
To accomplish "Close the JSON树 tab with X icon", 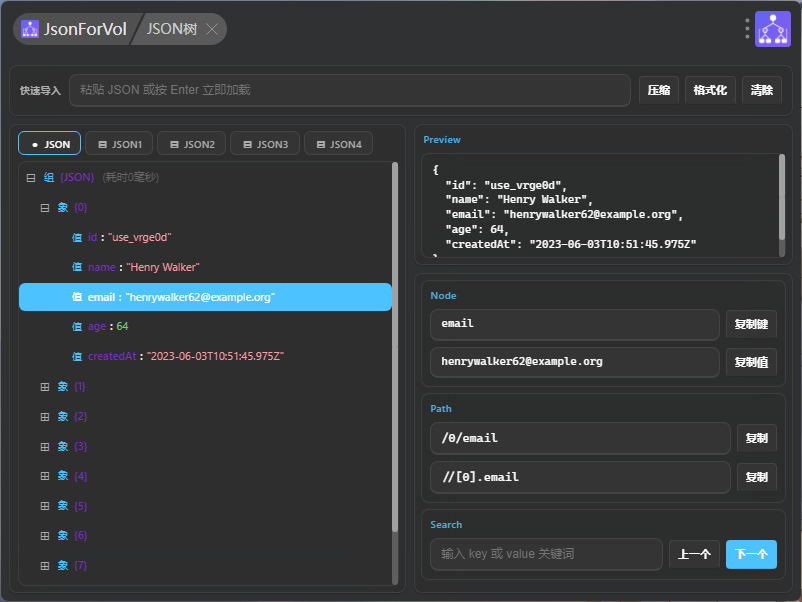I will (x=212, y=29).
